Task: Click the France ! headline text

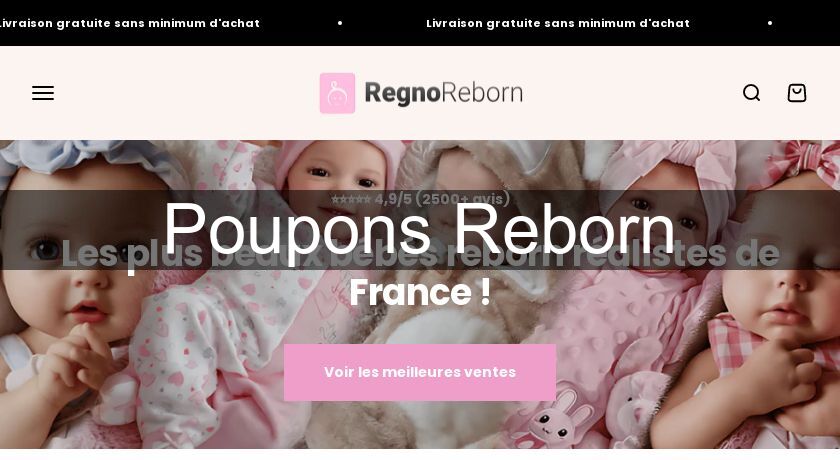Action: [420, 292]
